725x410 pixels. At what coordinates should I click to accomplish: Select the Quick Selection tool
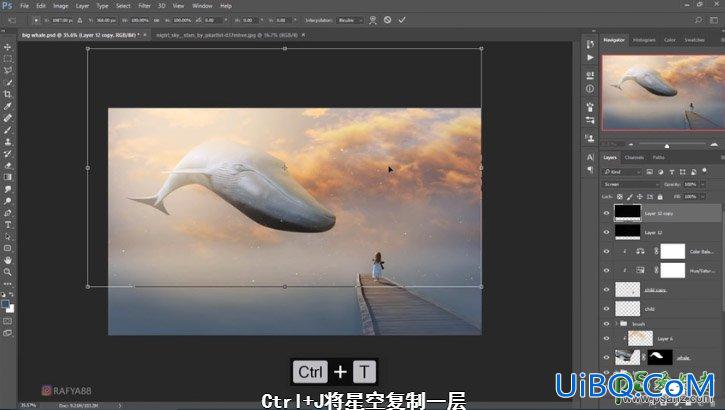[x=7, y=83]
